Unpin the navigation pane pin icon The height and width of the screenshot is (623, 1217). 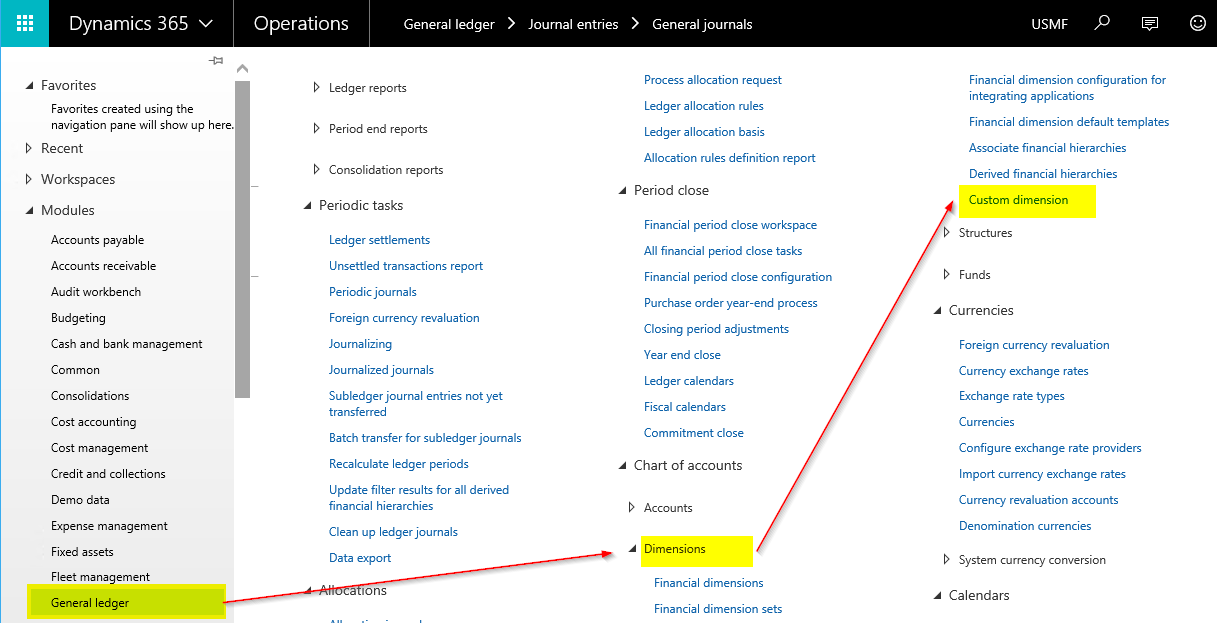(x=216, y=61)
